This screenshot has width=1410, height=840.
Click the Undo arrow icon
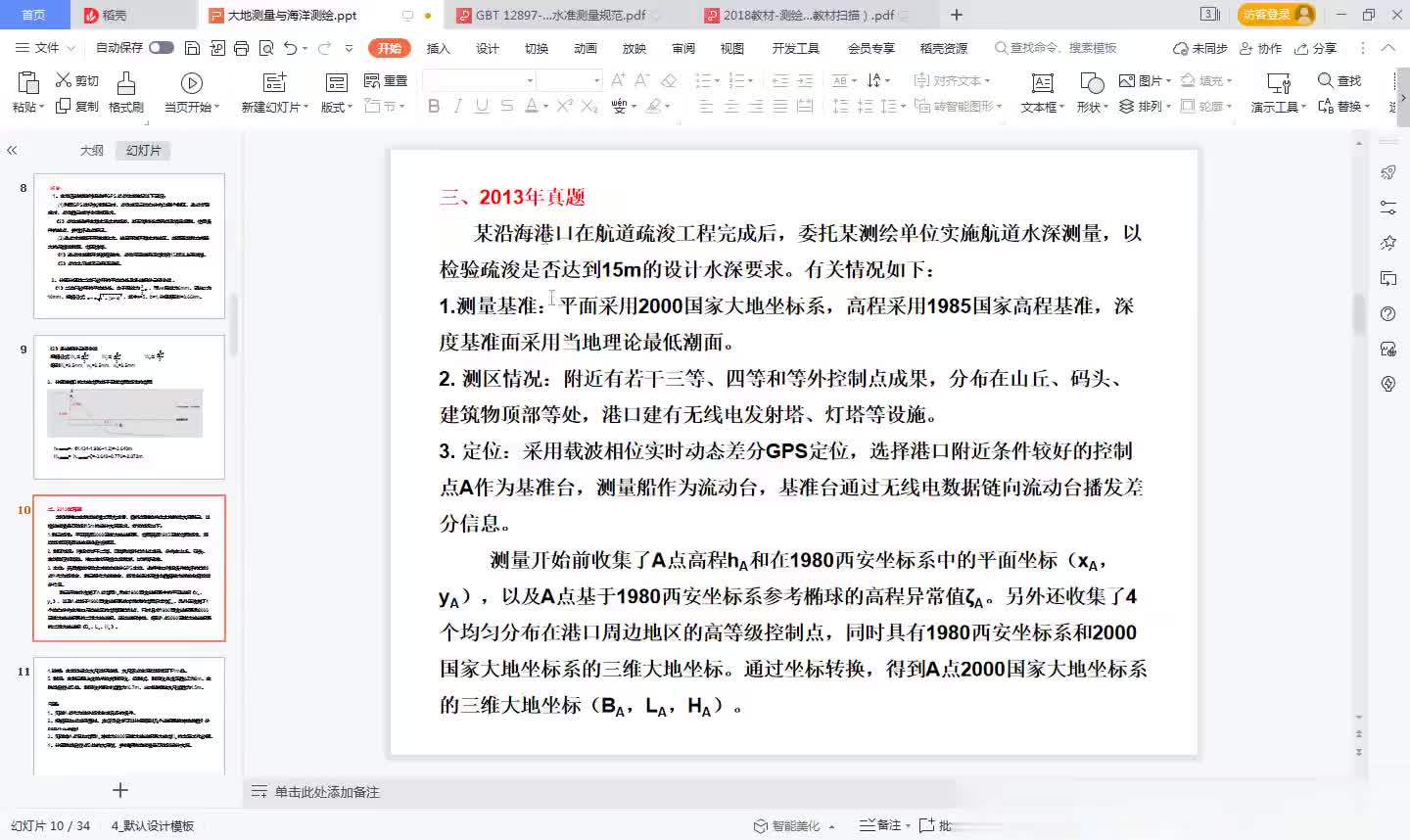tap(290, 48)
